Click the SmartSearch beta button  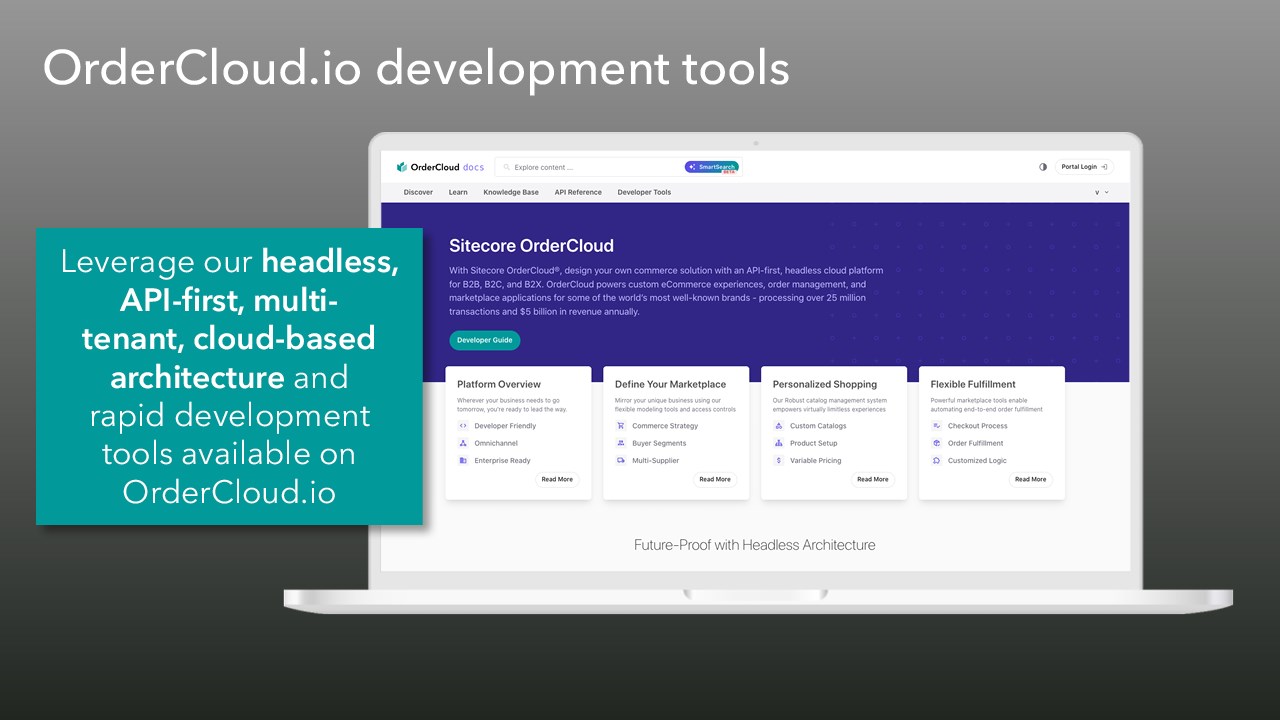point(712,167)
